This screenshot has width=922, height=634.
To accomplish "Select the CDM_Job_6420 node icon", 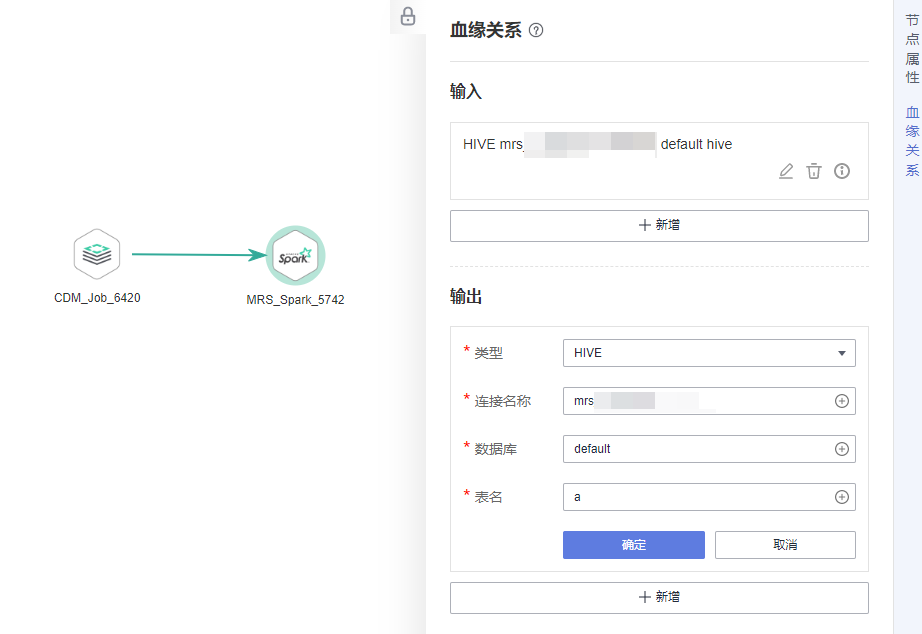I will pos(97,254).
